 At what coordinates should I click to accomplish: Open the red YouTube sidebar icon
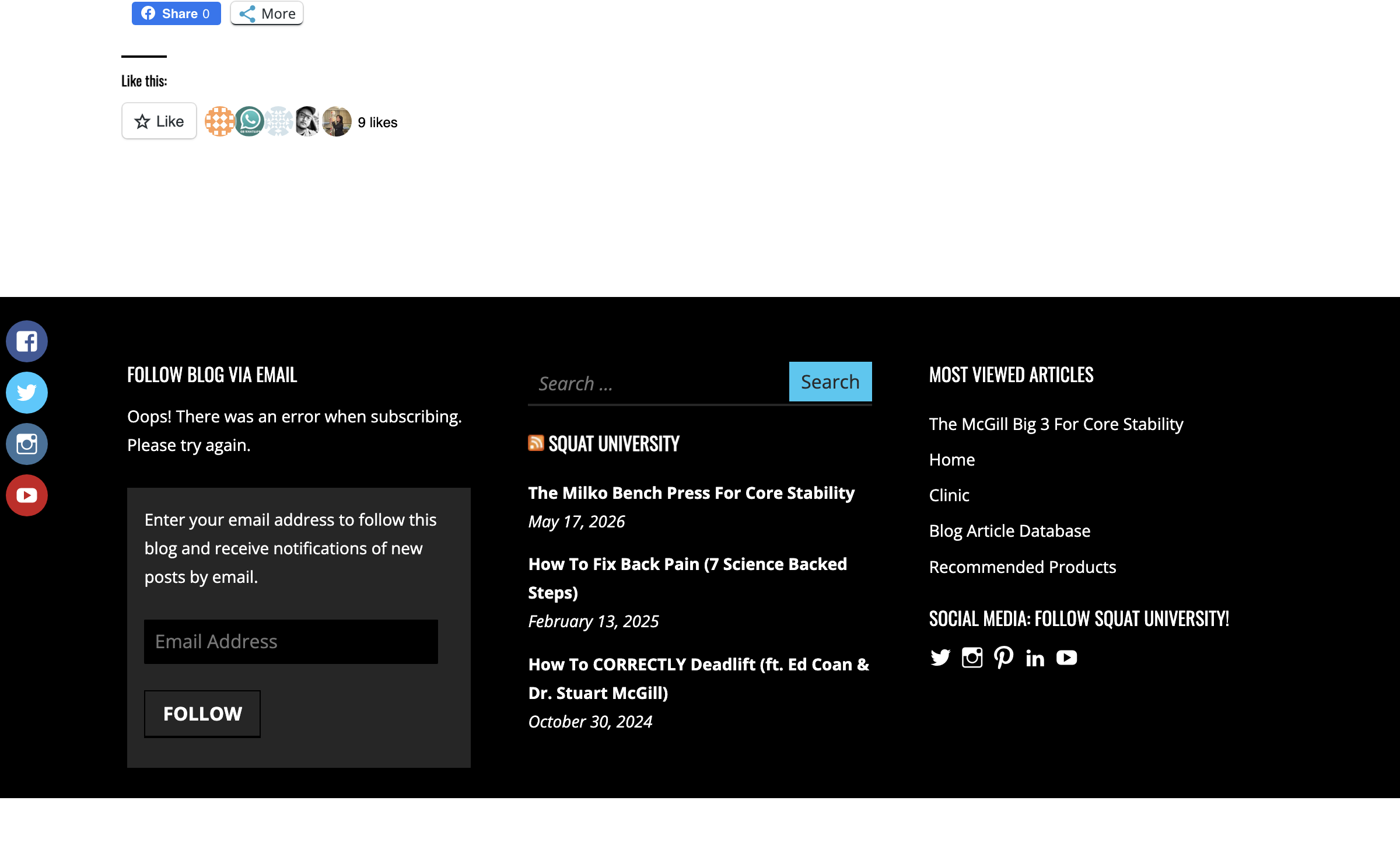(x=27, y=495)
